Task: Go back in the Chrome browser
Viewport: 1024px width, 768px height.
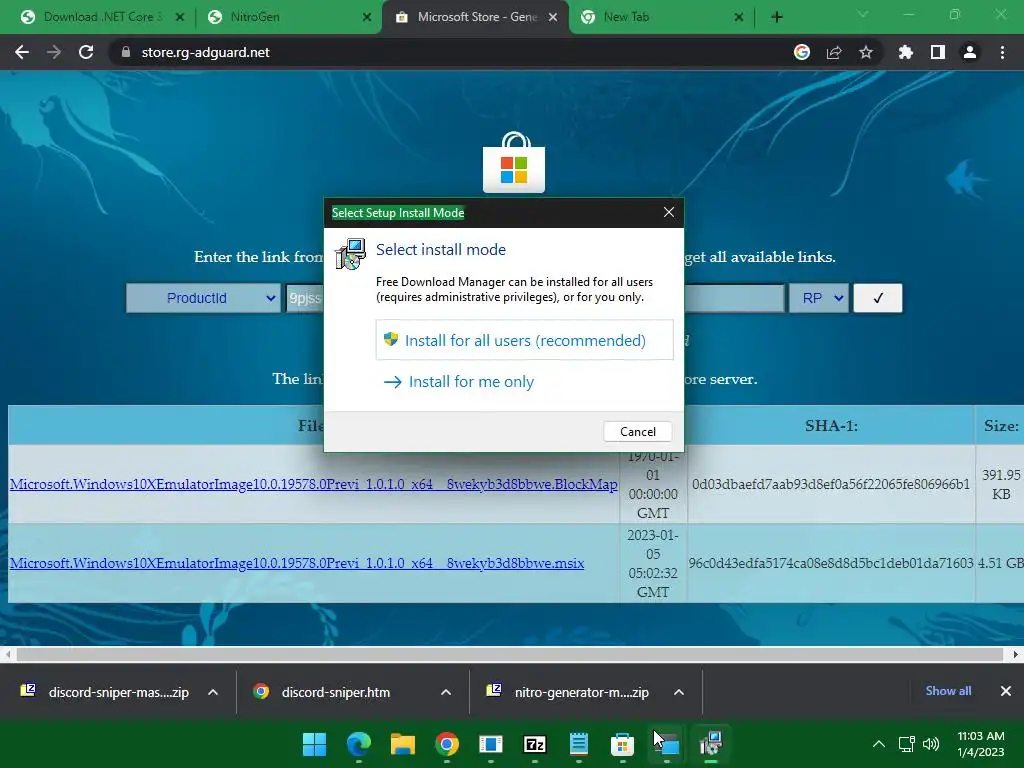Action: click(x=22, y=52)
